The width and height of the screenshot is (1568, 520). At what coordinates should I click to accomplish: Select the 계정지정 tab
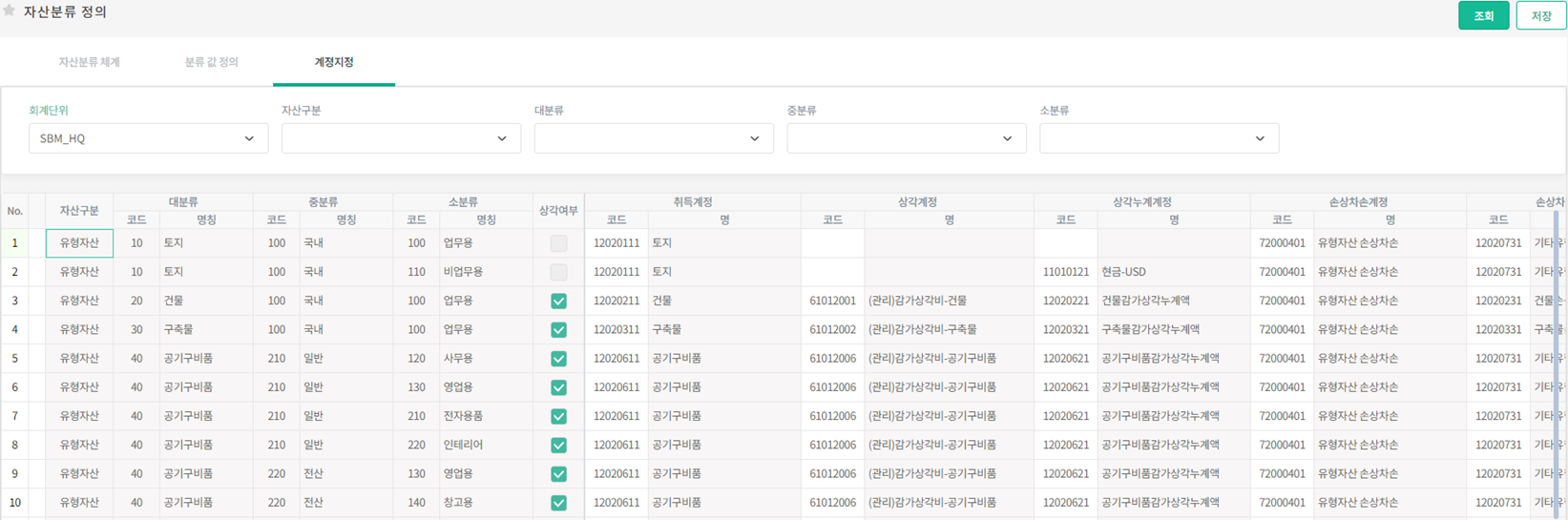point(334,62)
